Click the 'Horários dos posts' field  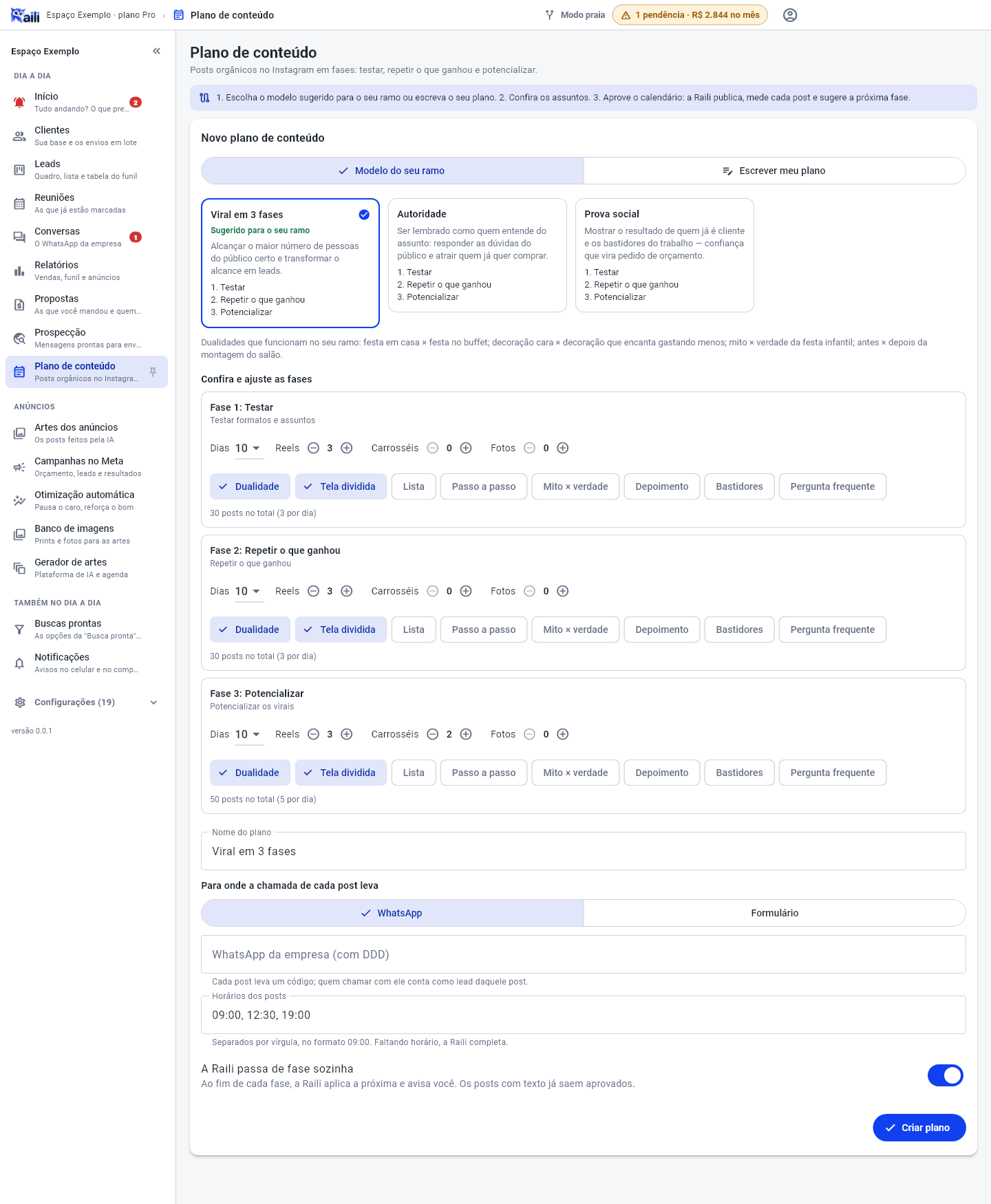click(584, 1015)
